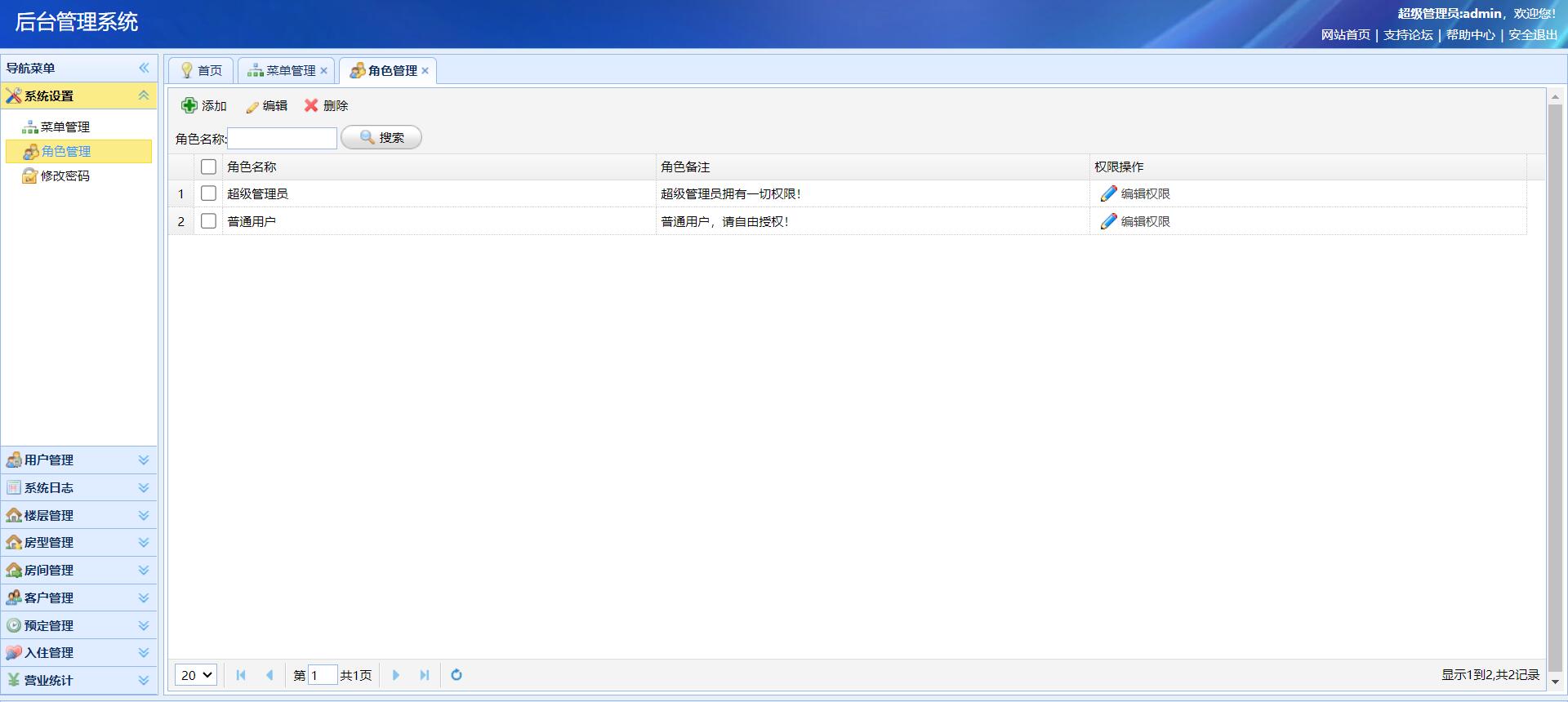
Task: Click the 房间管理 house icon
Action: [x=14, y=570]
